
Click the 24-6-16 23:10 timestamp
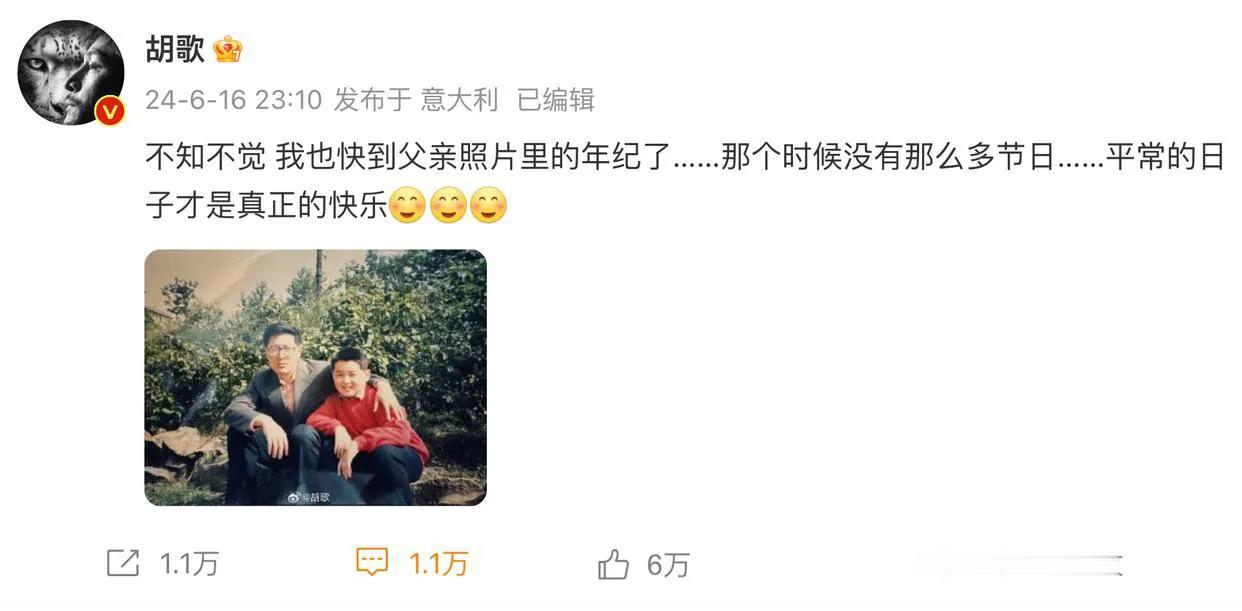pos(233,100)
